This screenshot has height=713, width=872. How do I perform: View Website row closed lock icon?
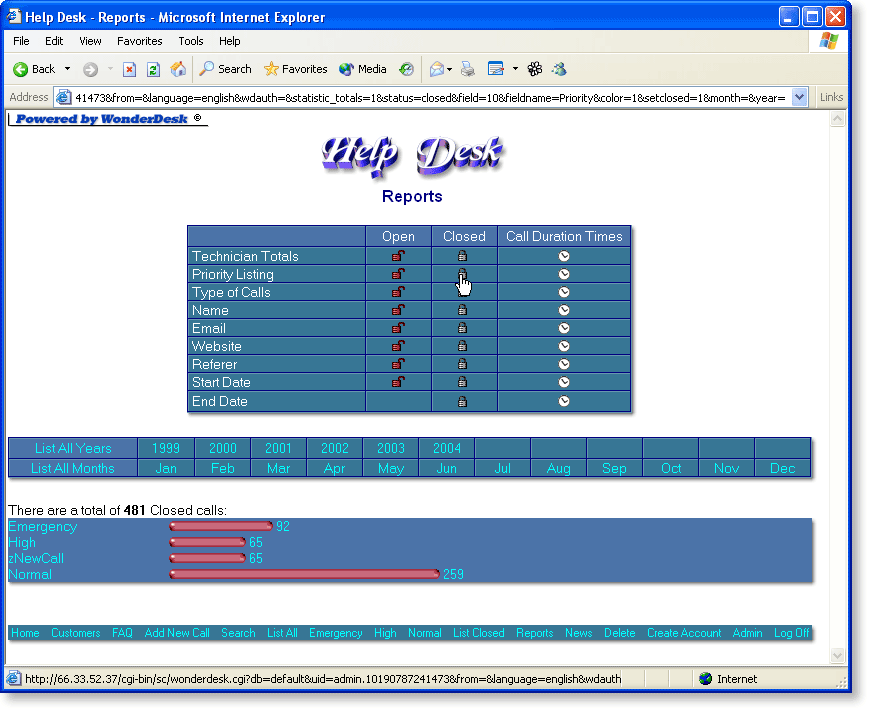click(462, 346)
